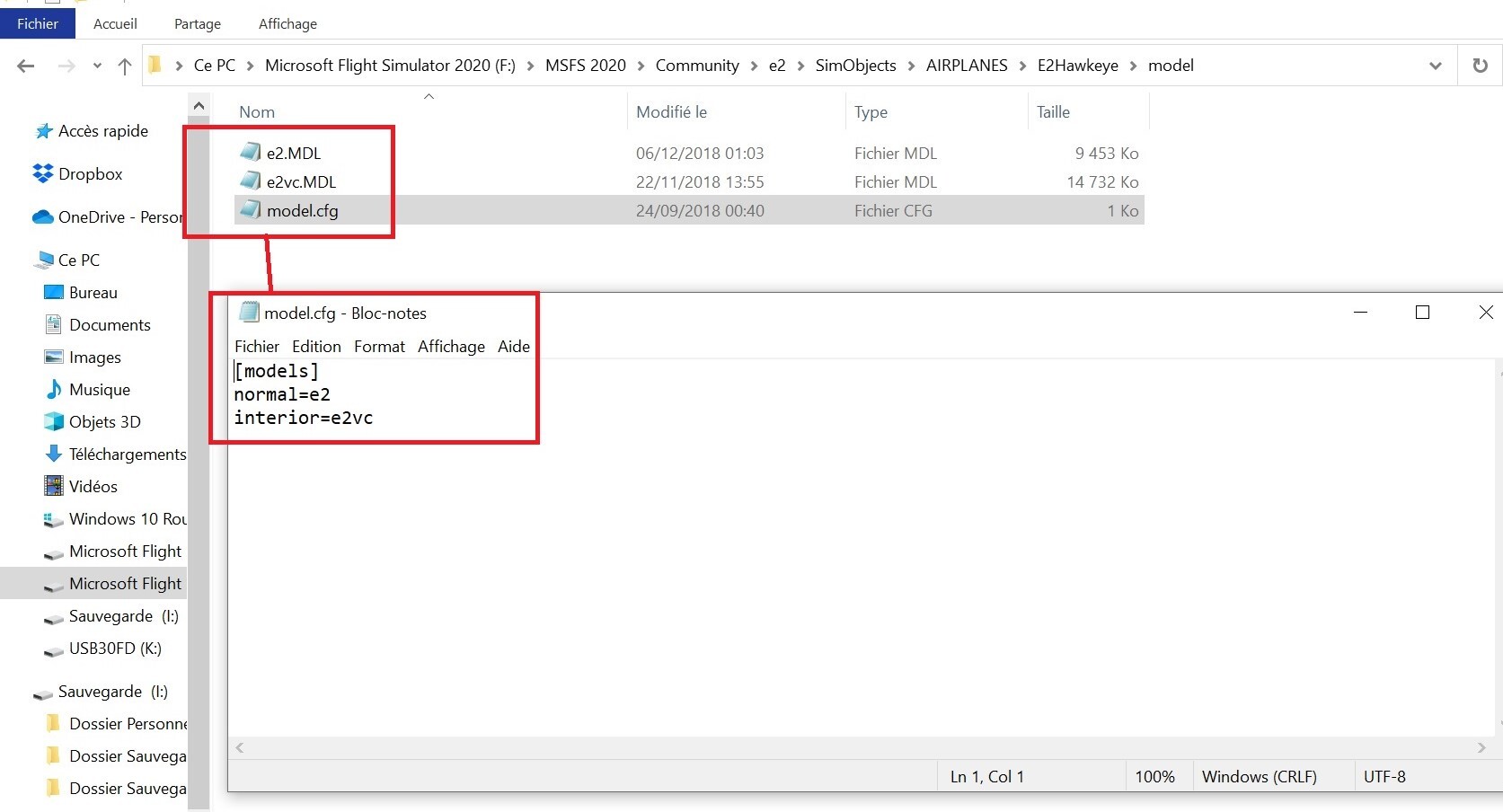Open Notepad's Edition menu
1503x812 pixels.
coord(316,347)
